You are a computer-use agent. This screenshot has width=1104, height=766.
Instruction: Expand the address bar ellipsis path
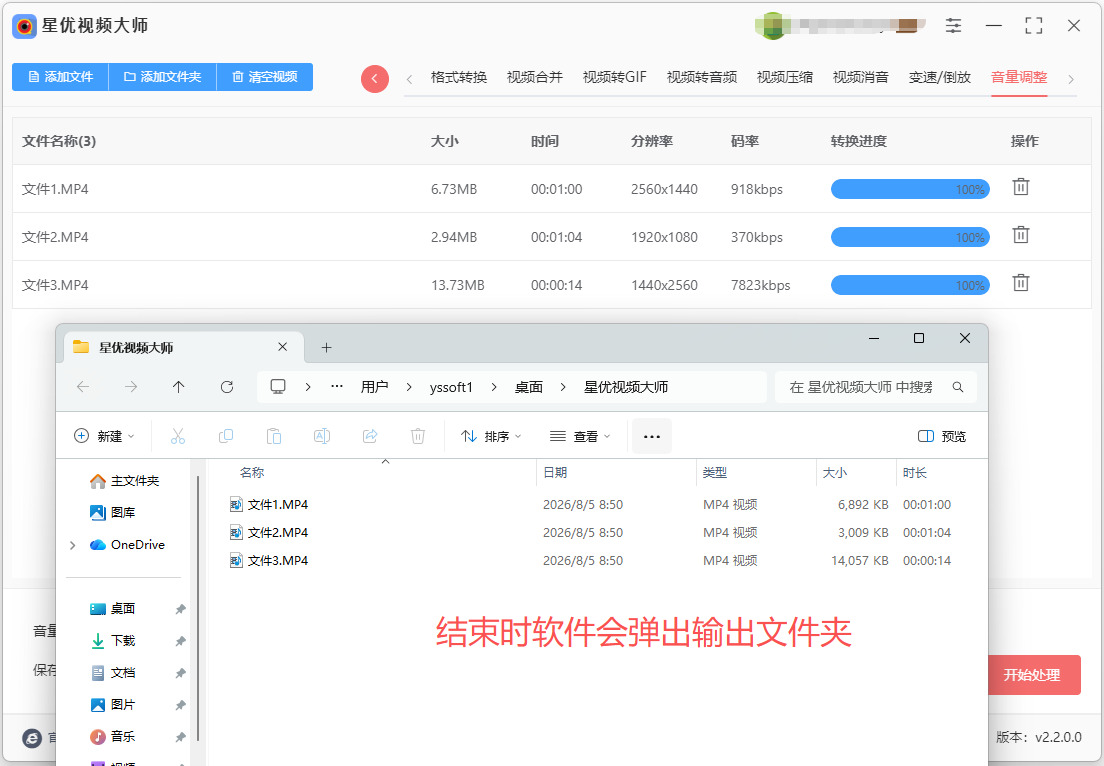coord(337,387)
